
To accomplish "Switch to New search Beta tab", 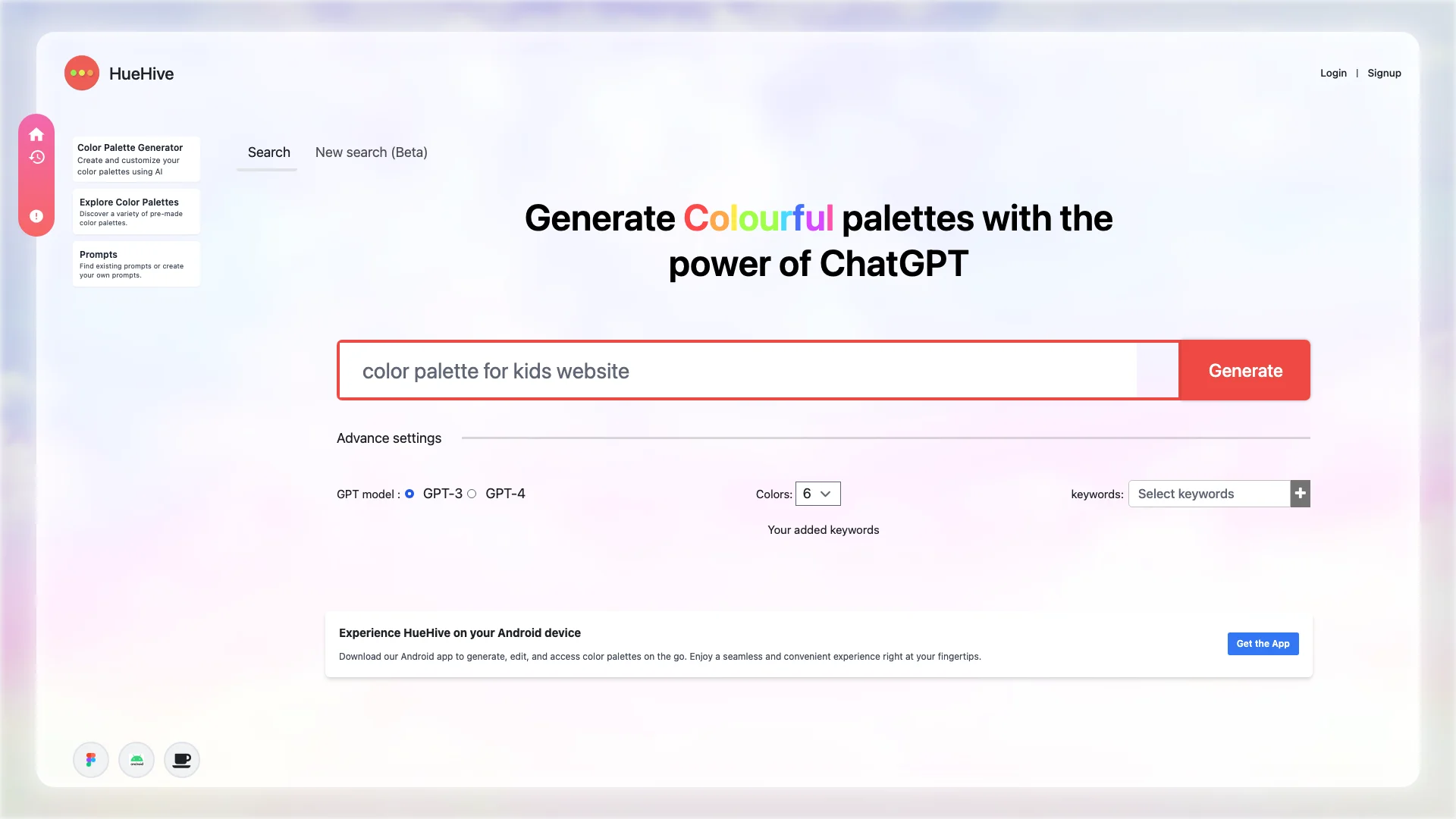I will 371,152.
